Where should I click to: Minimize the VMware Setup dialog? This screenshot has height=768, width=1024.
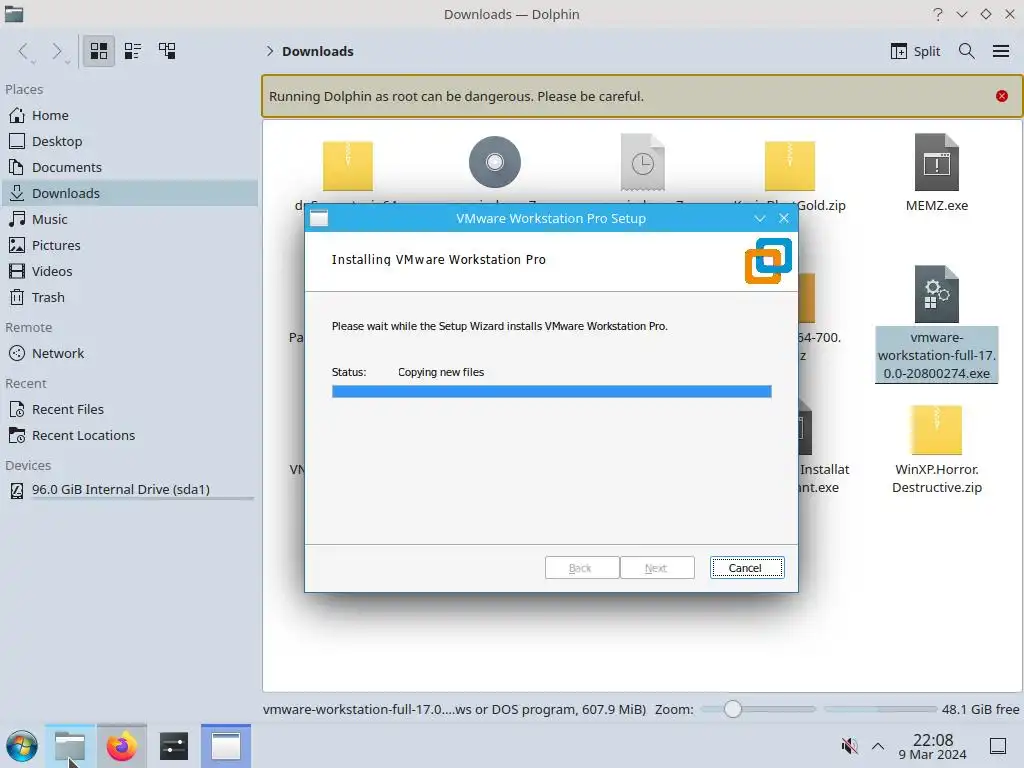coord(760,218)
